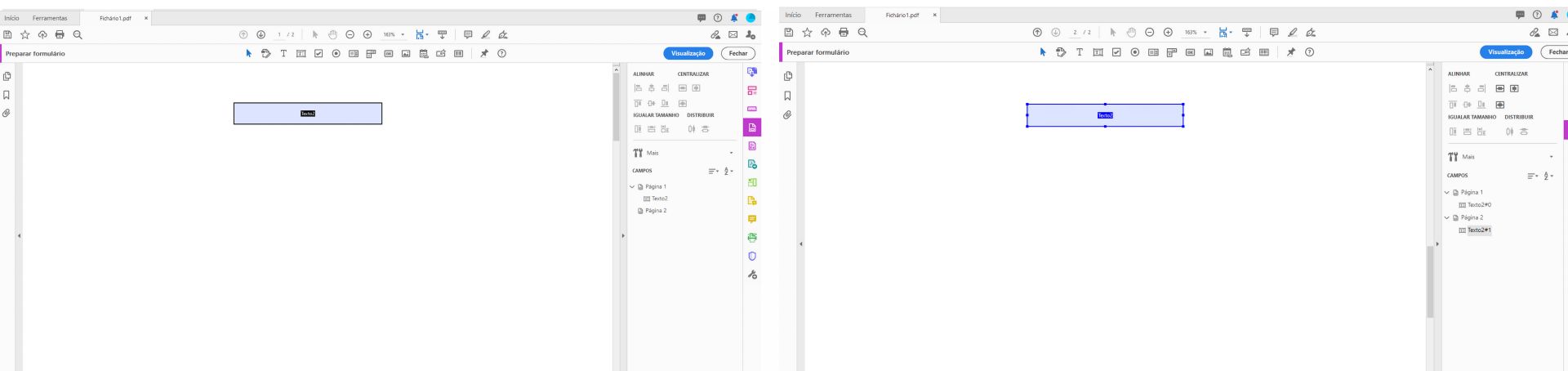
Task: Add a checkbox field in right window toolbar
Action: (1116, 52)
